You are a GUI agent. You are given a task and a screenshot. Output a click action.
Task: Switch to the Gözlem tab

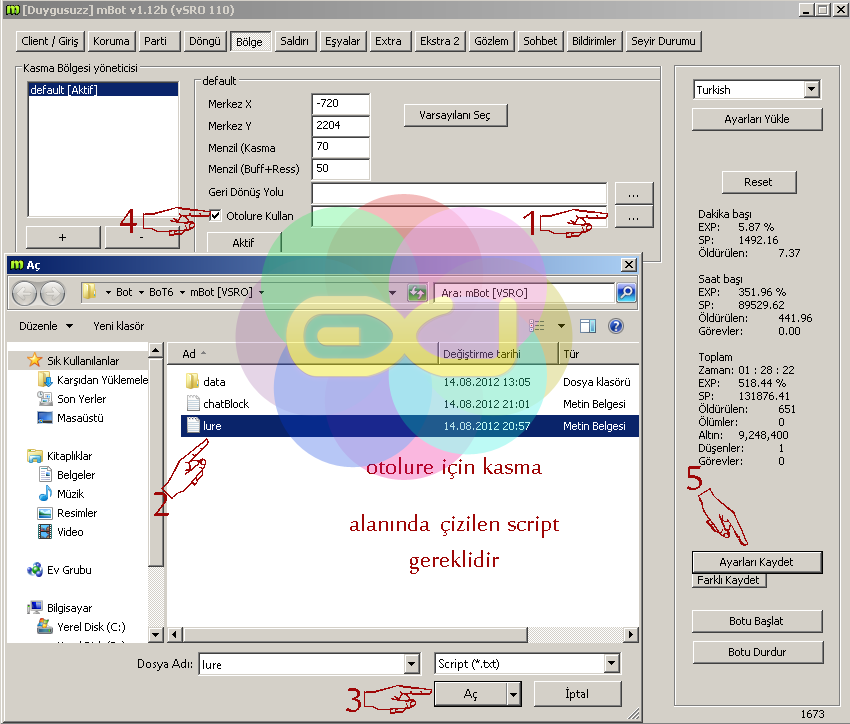click(x=491, y=41)
